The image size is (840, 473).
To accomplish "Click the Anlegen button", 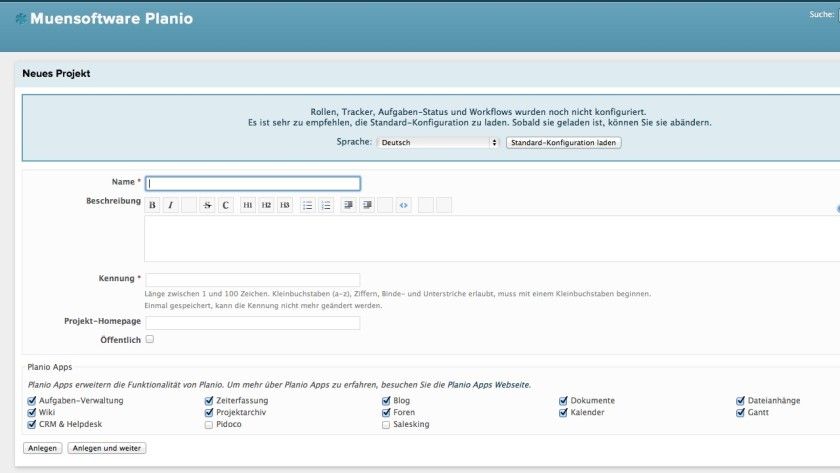I will tap(42, 448).
